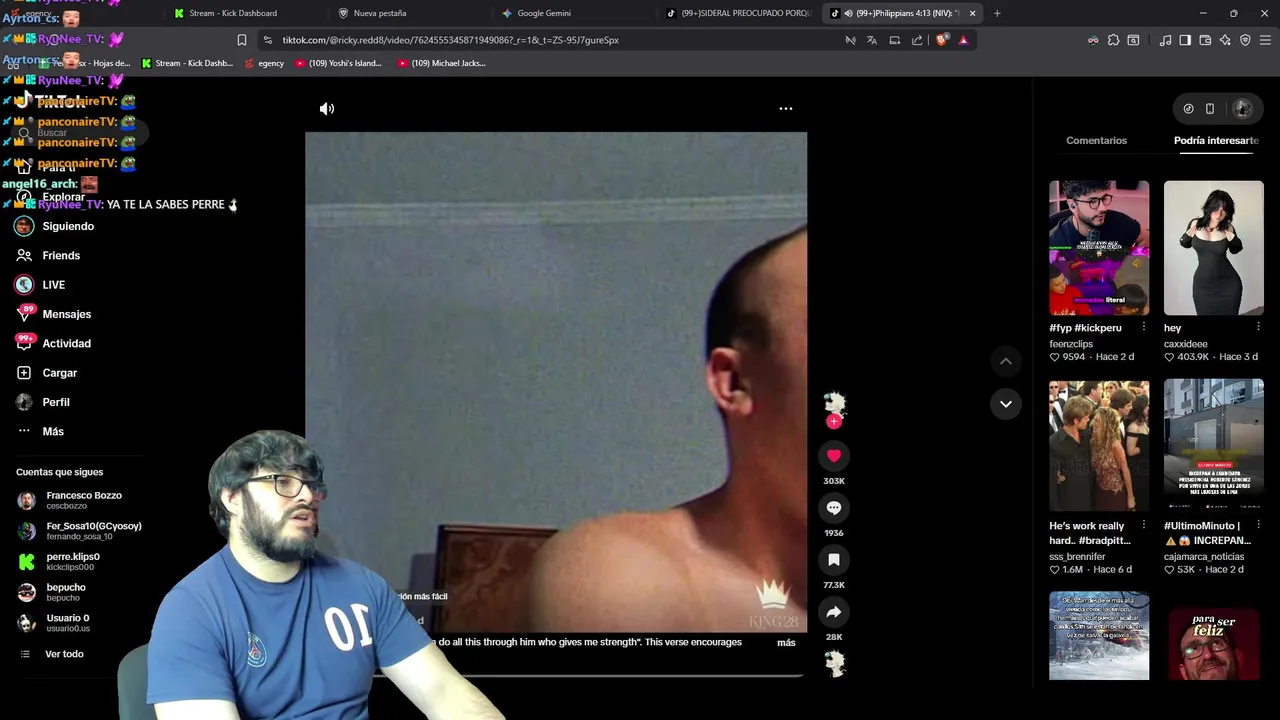Screen dimensions: 1280x720
Task: Open the Brave playlist music-note icon
Action: click(x=1165, y=40)
